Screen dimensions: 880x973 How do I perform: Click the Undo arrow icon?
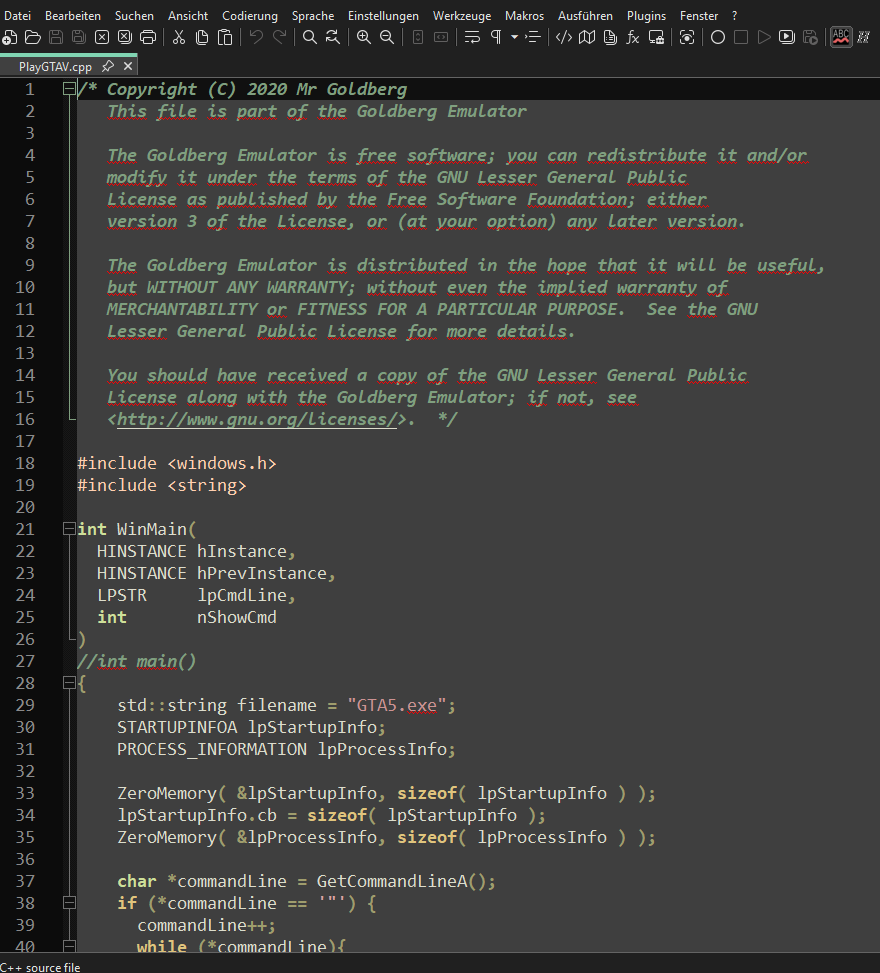256,38
